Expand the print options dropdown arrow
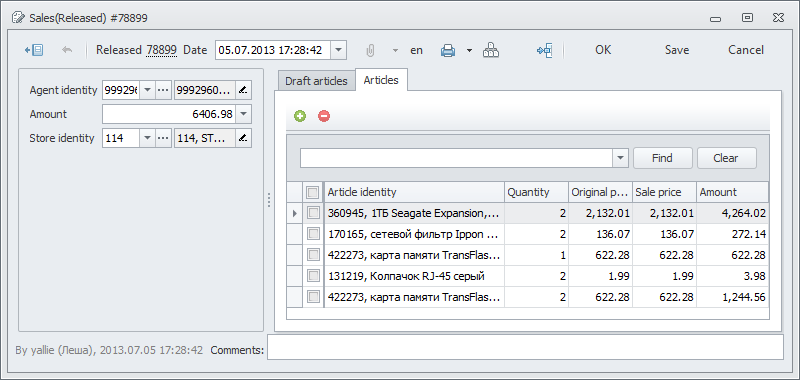The width and height of the screenshot is (800, 380). (469, 50)
